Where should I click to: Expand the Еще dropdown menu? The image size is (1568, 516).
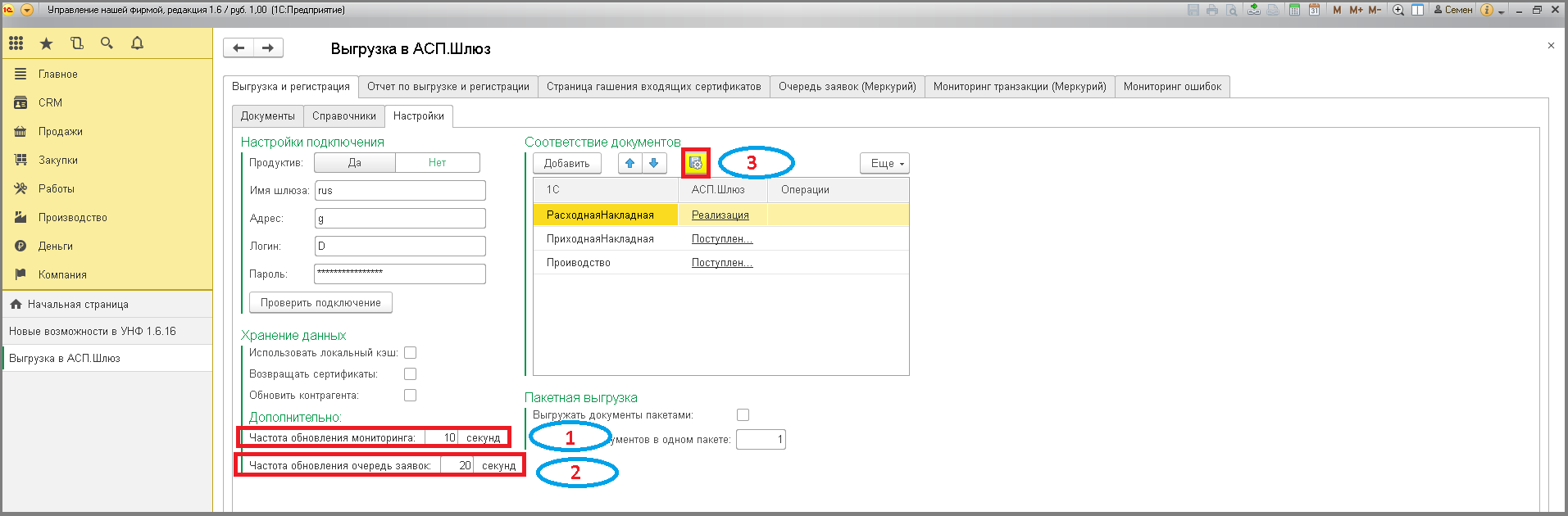pyautogui.click(x=884, y=163)
